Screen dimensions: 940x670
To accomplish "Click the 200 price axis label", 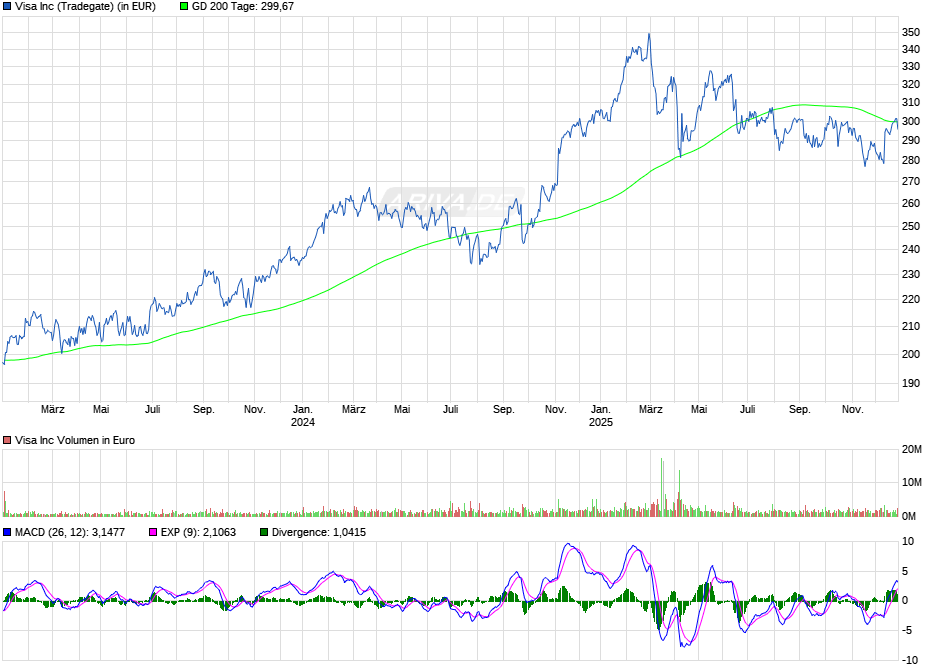I will 911,354.
